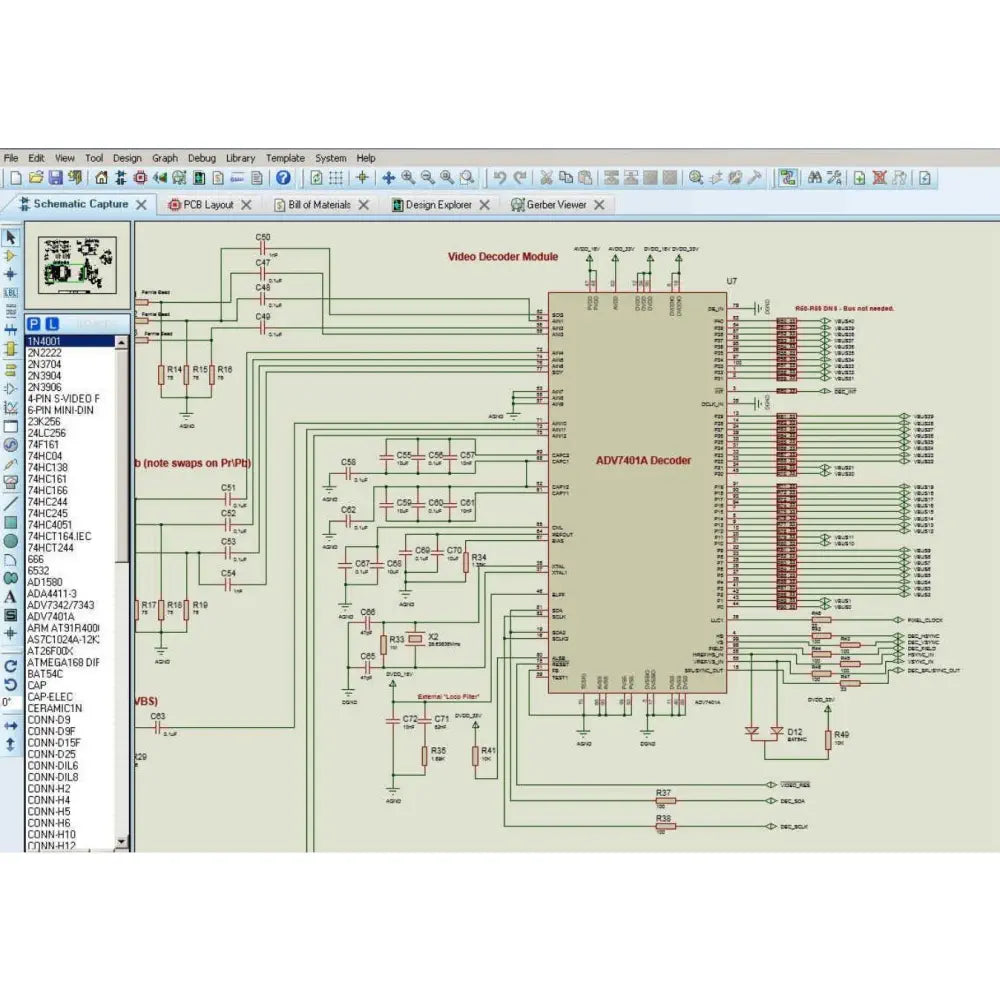1000x1000 pixels.
Task: Open the Debug menu
Action: [x=201, y=158]
